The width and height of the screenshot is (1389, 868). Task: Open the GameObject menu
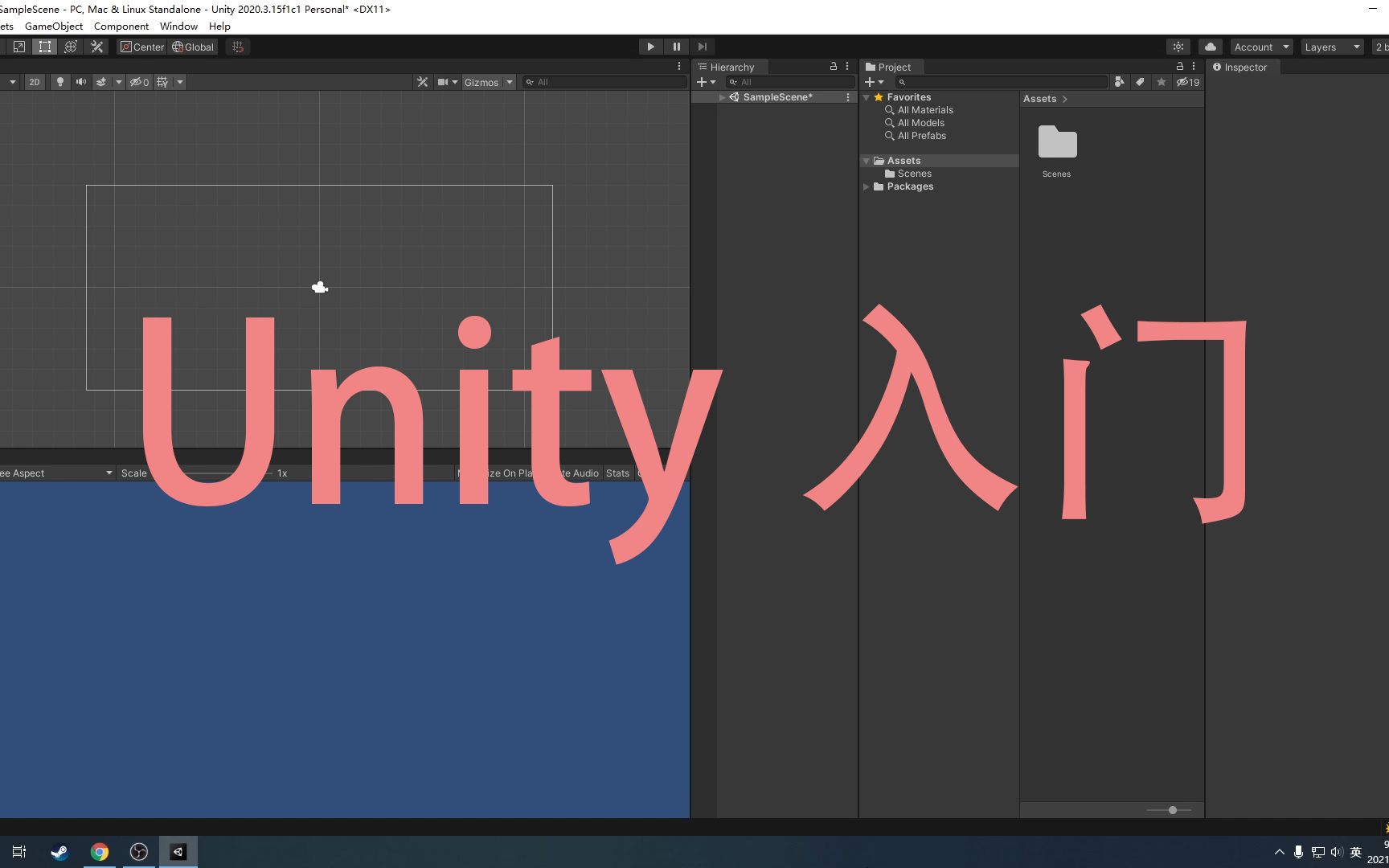(54, 26)
